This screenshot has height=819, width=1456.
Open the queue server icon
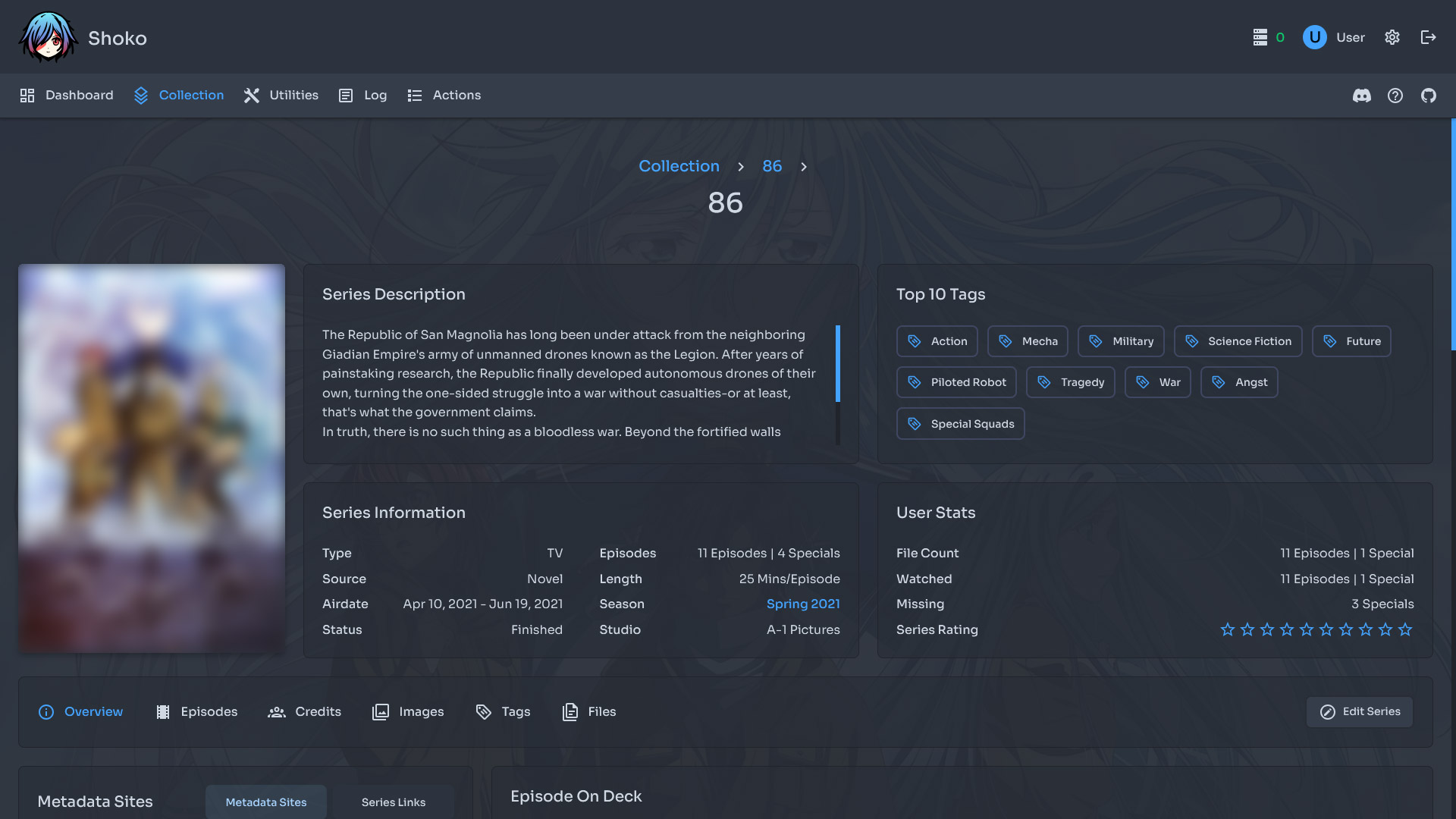[x=1260, y=37]
